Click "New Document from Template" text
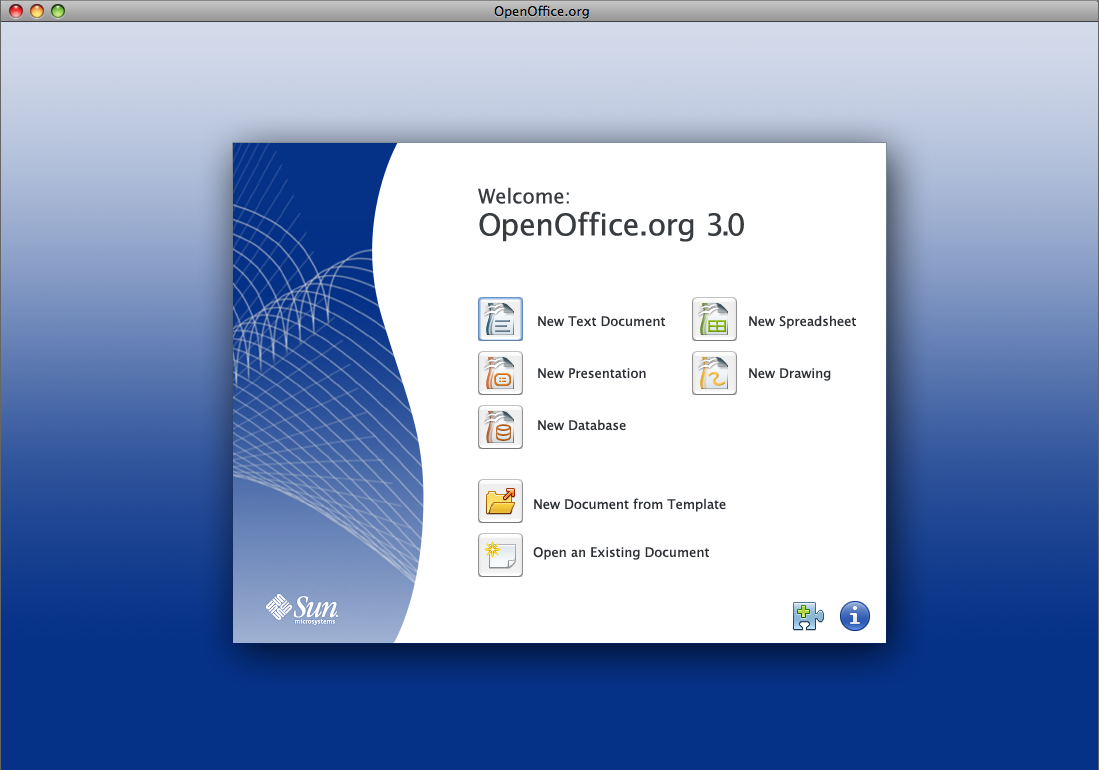1099x770 pixels. click(x=629, y=505)
